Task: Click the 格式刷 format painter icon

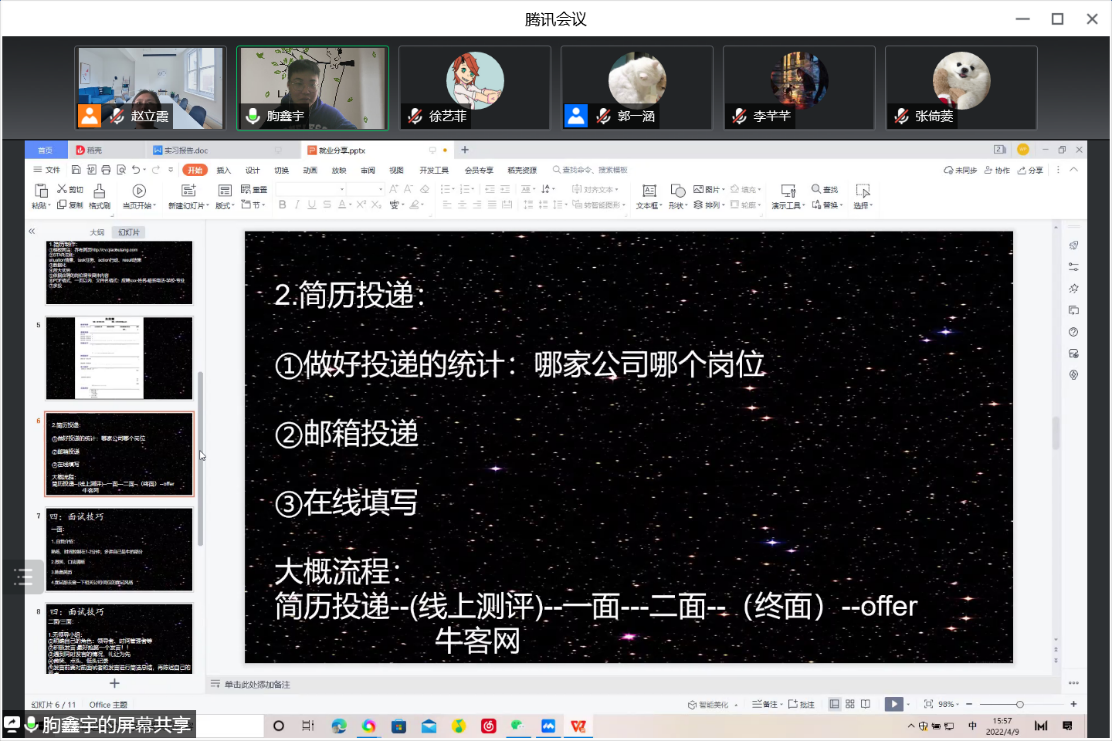Action: (100, 190)
